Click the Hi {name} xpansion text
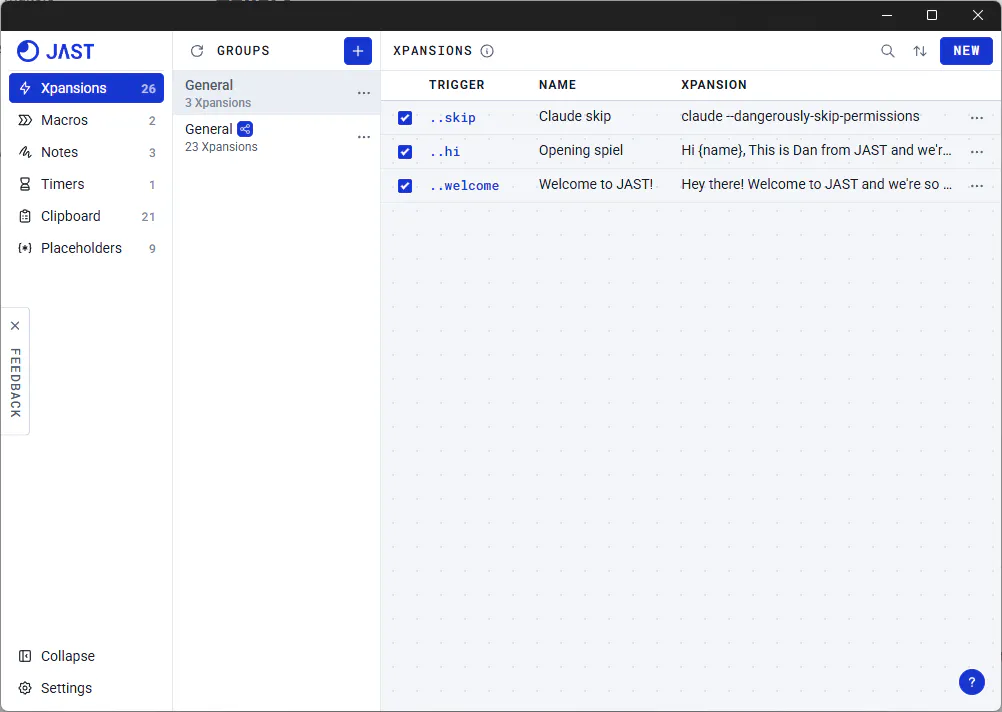The height and width of the screenshot is (712, 1002). [816, 150]
